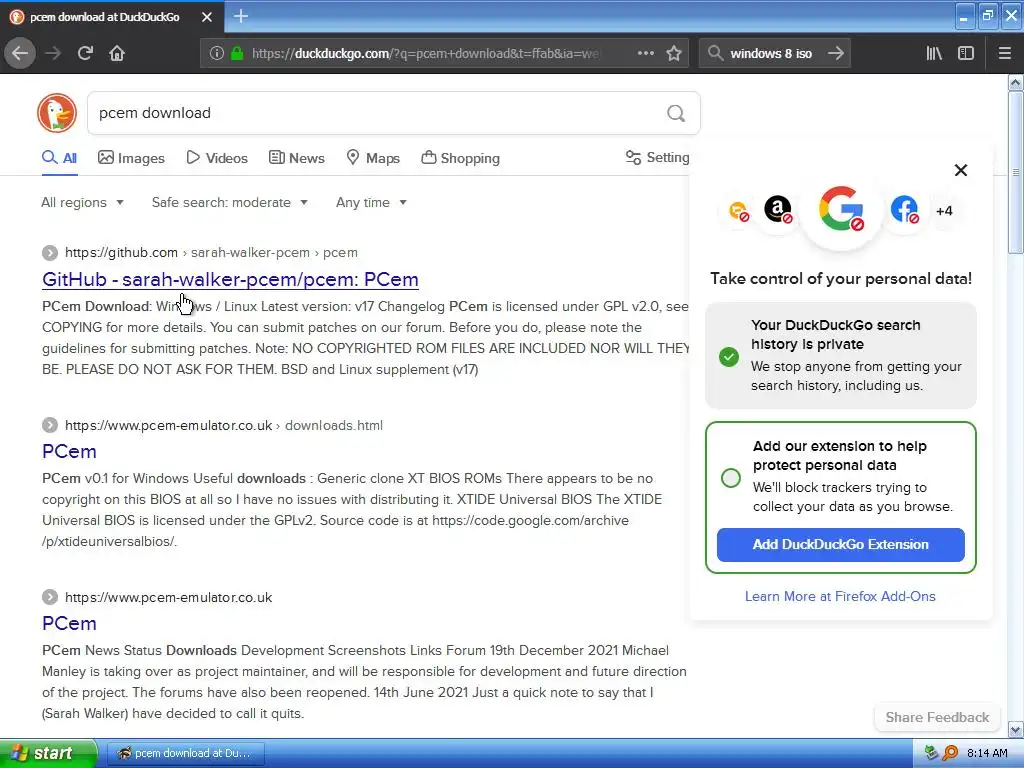Image resolution: width=1024 pixels, height=768 pixels.
Task: Expand the 'All regions' dropdown
Action: pos(82,202)
